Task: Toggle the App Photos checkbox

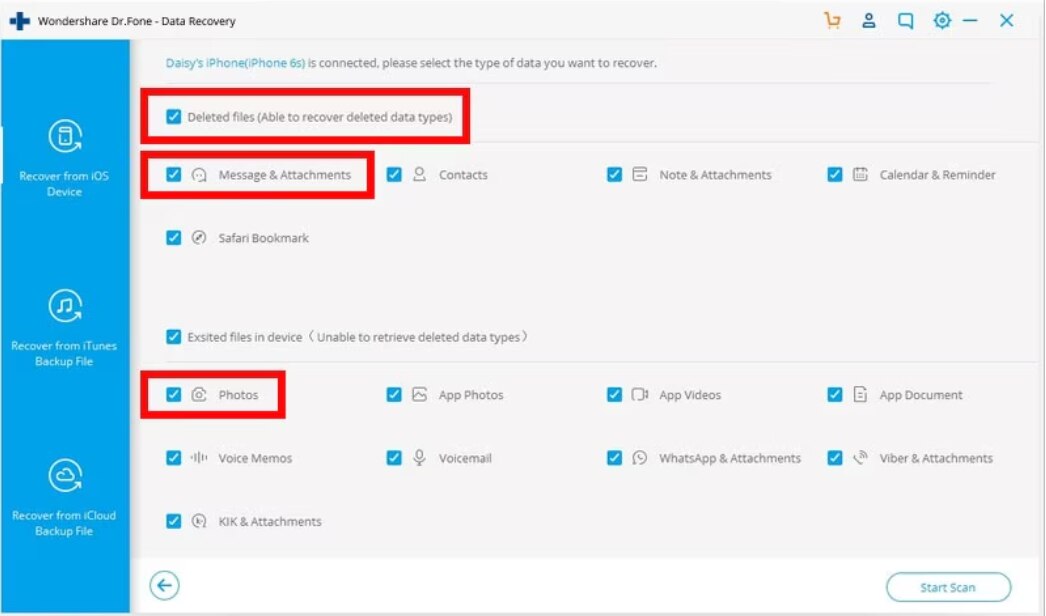Action: [394, 394]
